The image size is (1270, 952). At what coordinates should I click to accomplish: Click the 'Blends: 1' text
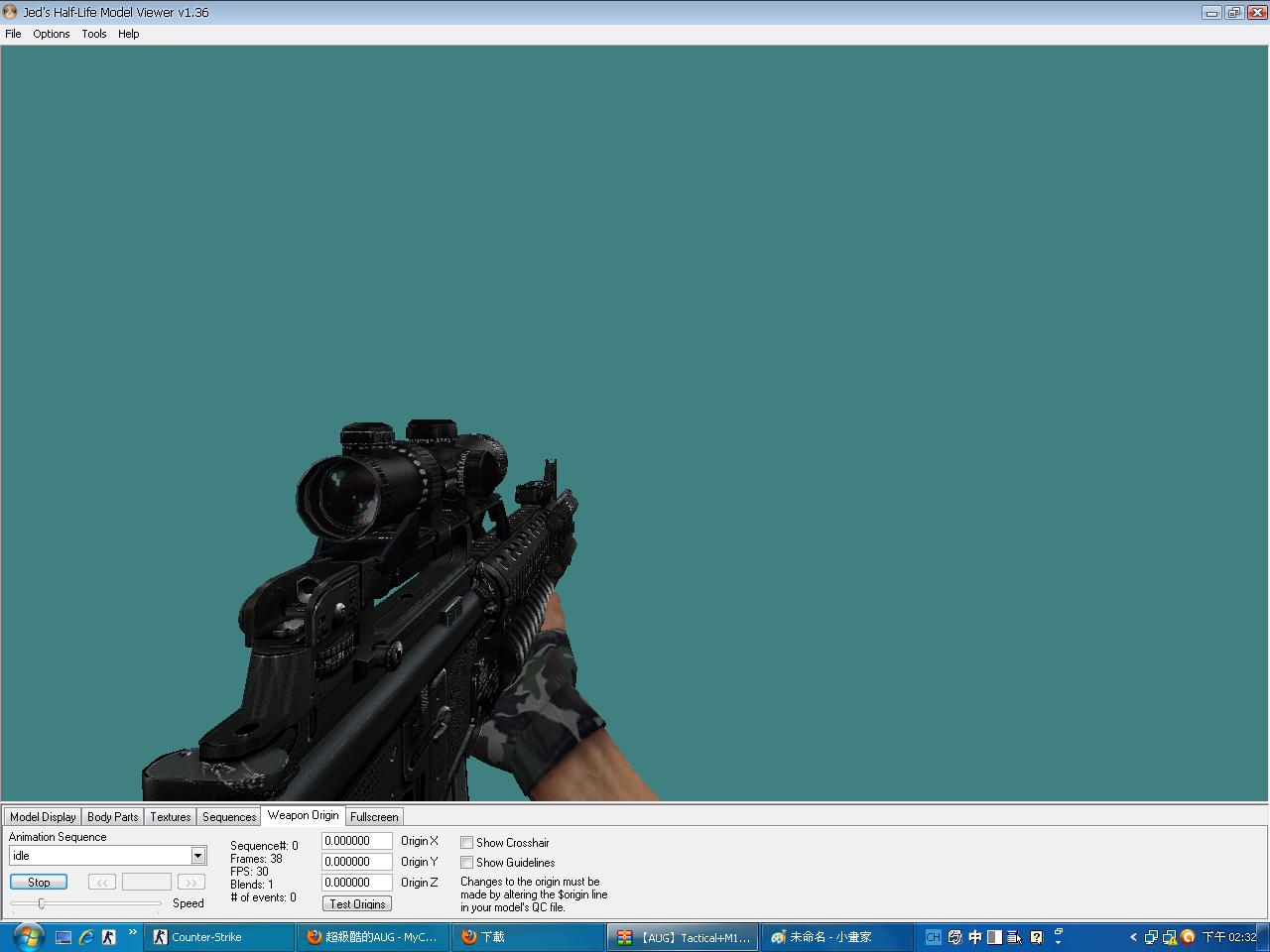[252, 885]
